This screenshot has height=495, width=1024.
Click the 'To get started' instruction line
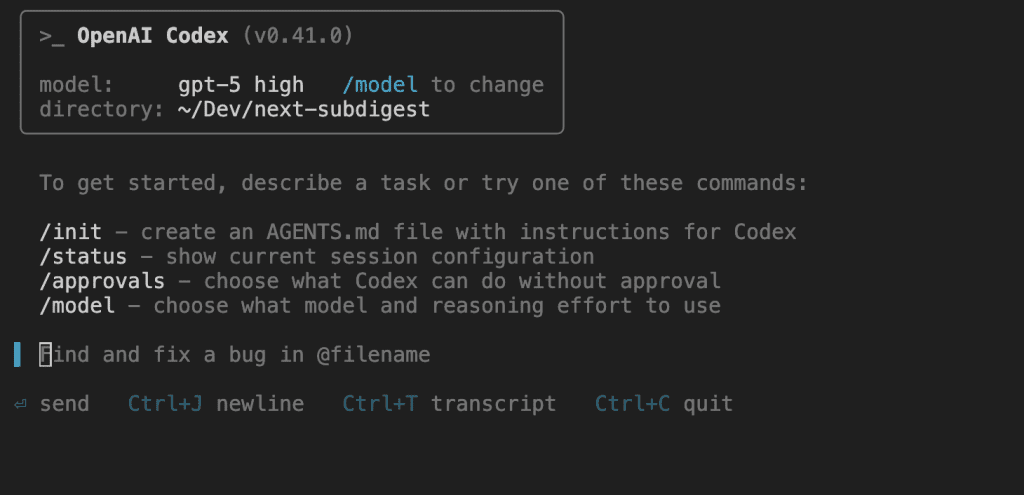(424, 183)
